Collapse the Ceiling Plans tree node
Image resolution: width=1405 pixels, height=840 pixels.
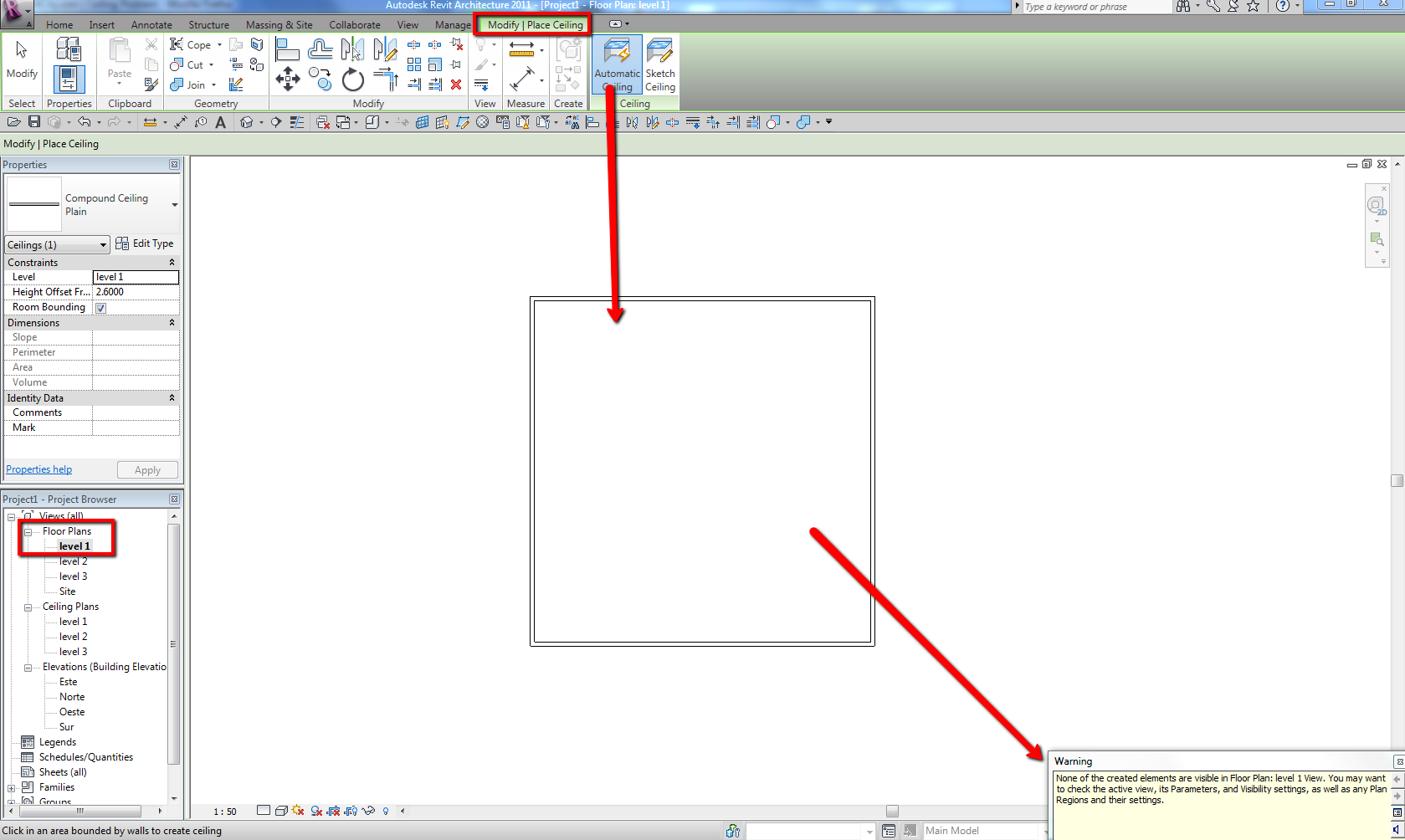(28, 607)
